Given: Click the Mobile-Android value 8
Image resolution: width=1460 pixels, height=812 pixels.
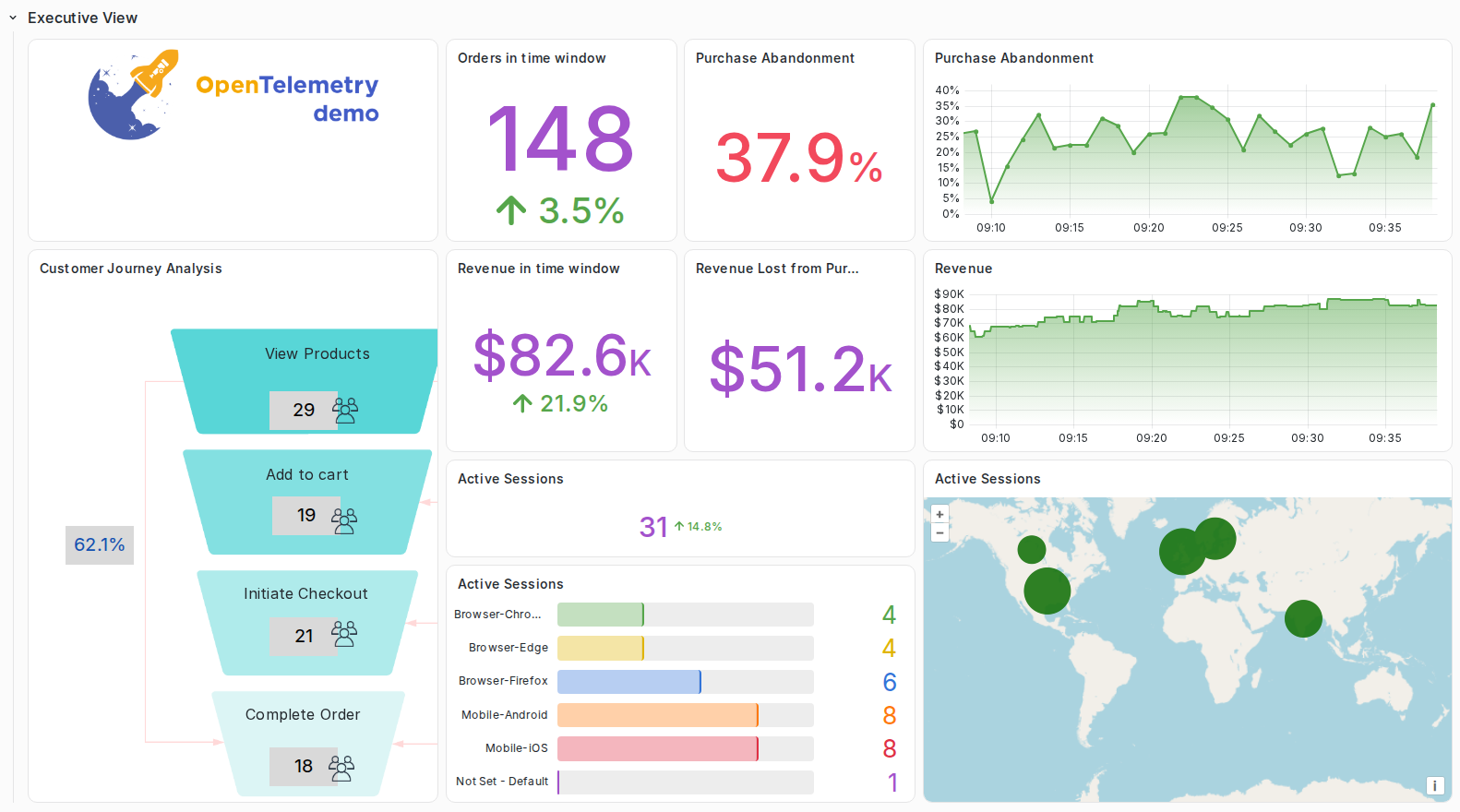Looking at the screenshot, I should click(x=890, y=715).
